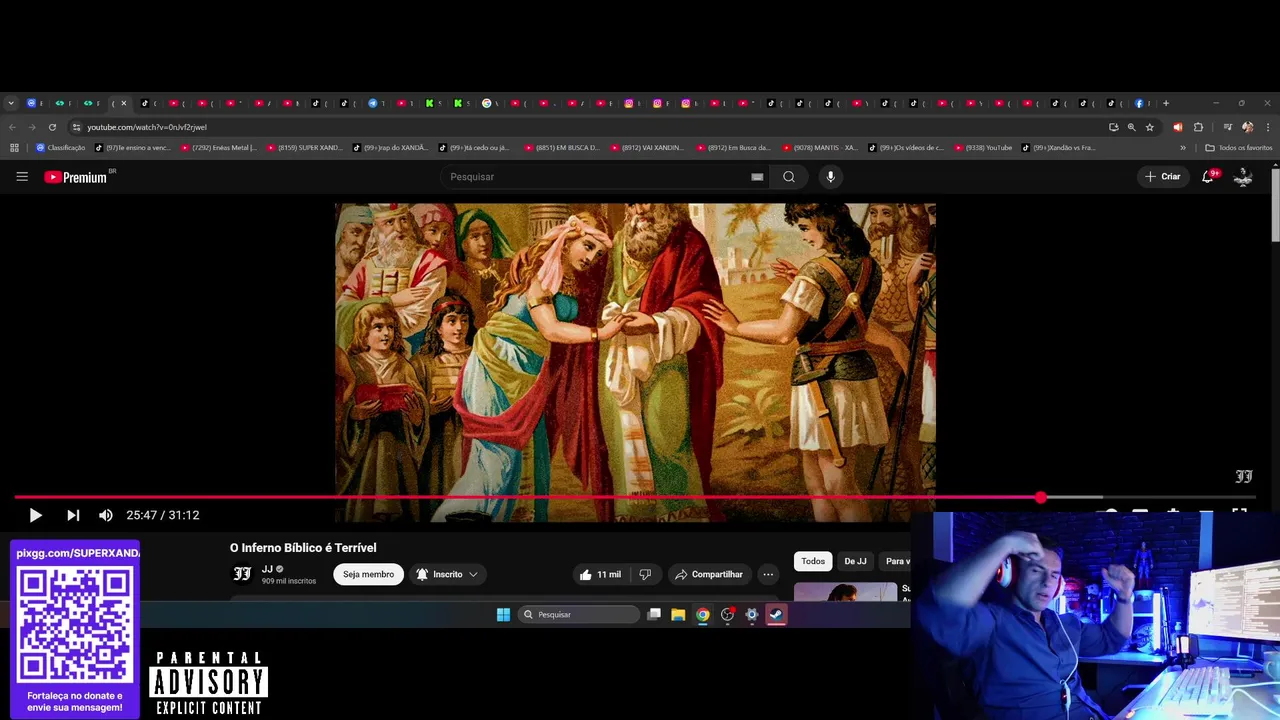This screenshot has height=720, width=1280.
Task: Open a new tab with plus button
Action: click(1165, 103)
